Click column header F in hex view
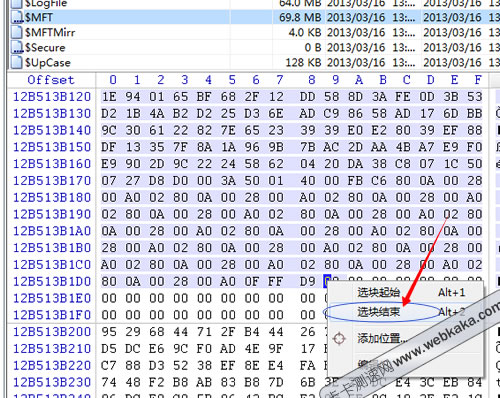The width and height of the screenshot is (500, 398). tap(478, 80)
